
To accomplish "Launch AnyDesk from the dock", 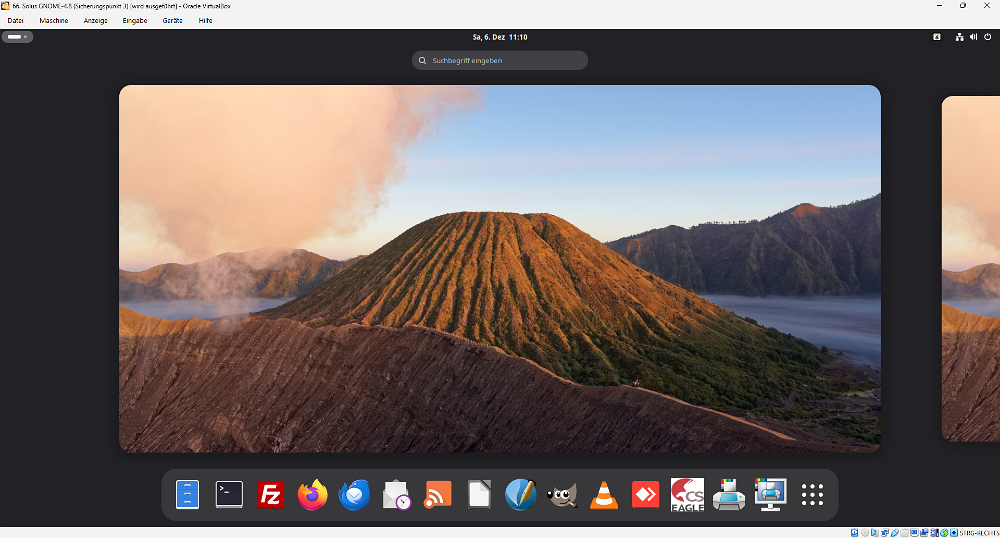I will click(x=645, y=494).
